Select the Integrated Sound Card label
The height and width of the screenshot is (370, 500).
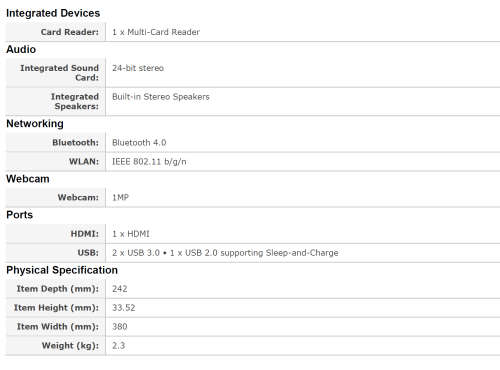point(59,73)
